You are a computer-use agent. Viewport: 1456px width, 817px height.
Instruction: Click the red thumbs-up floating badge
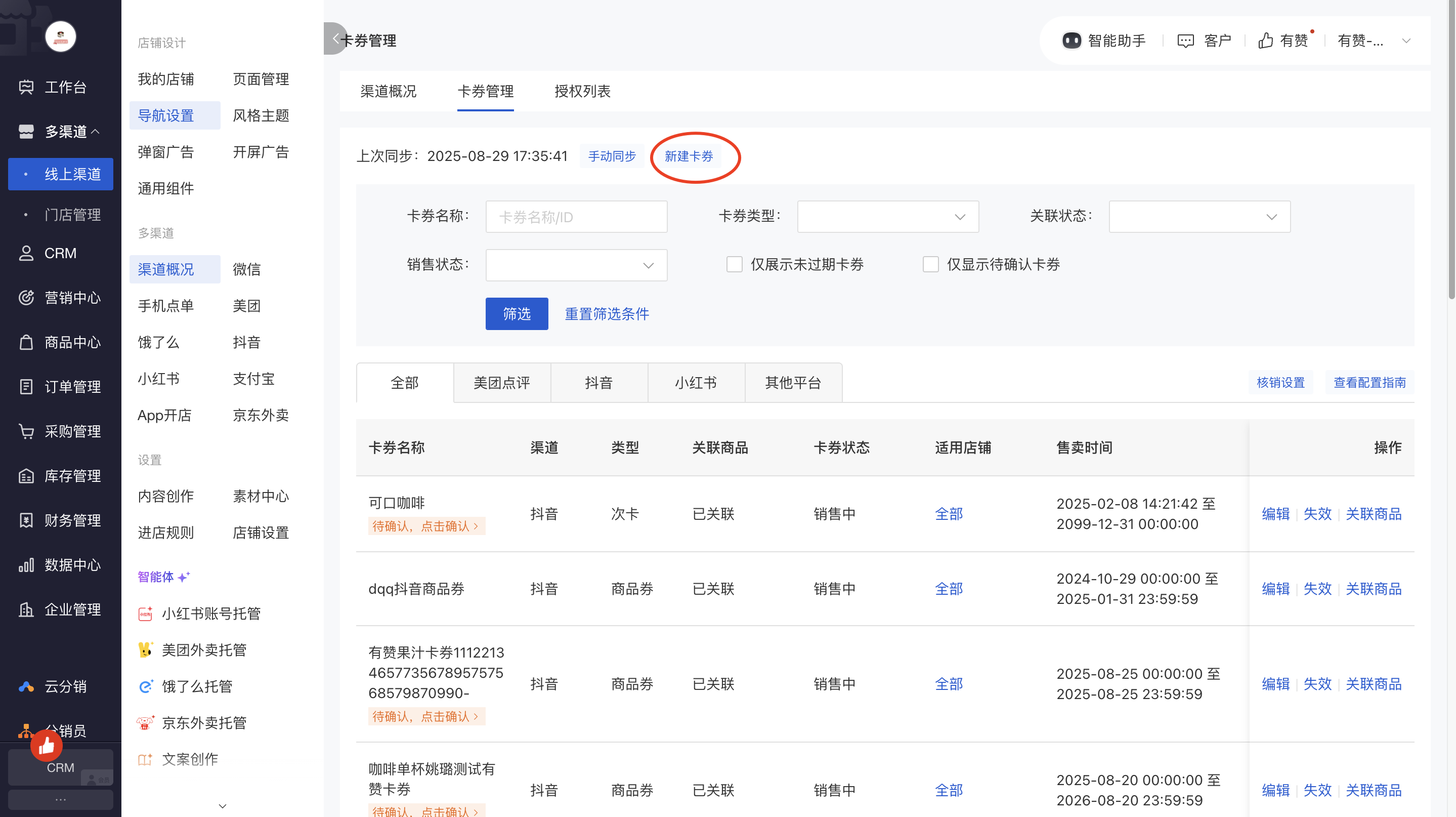[x=47, y=746]
